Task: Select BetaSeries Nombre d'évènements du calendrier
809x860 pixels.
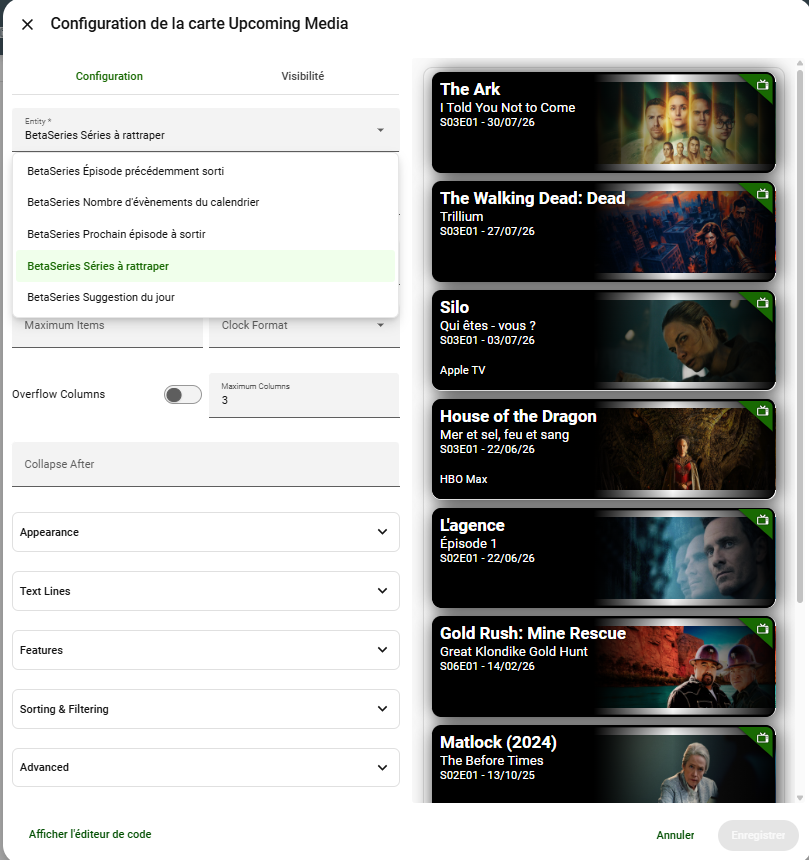Action: [206, 202]
